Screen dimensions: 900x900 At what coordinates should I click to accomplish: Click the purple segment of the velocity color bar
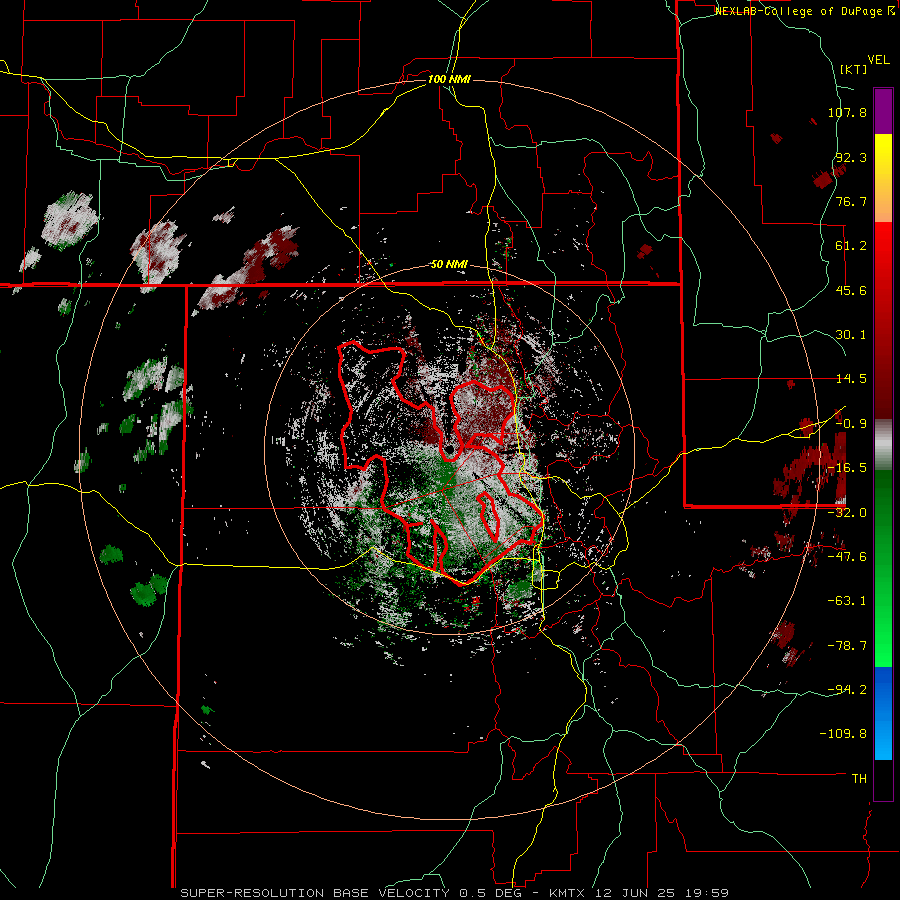coord(883,111)
